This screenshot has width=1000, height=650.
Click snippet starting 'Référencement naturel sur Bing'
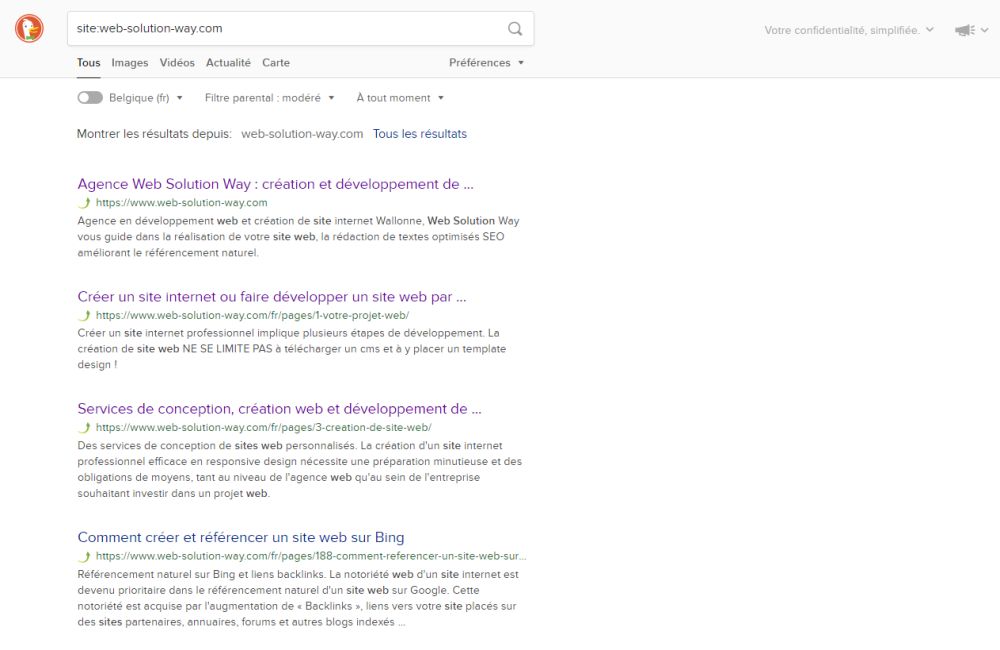tap(298, 598)
